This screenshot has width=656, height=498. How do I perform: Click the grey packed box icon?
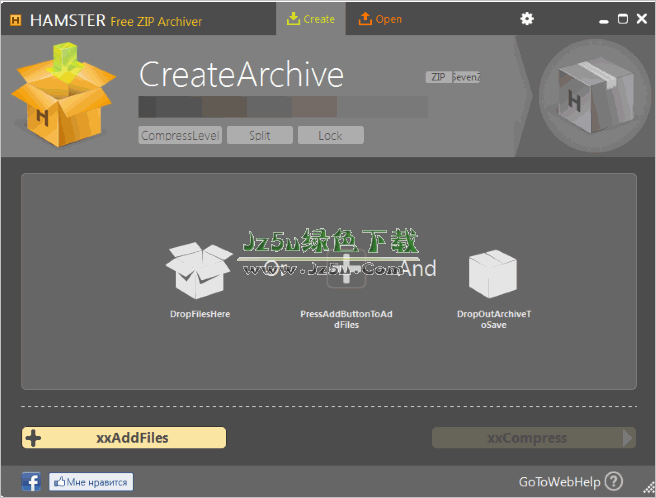coord(594,96)
